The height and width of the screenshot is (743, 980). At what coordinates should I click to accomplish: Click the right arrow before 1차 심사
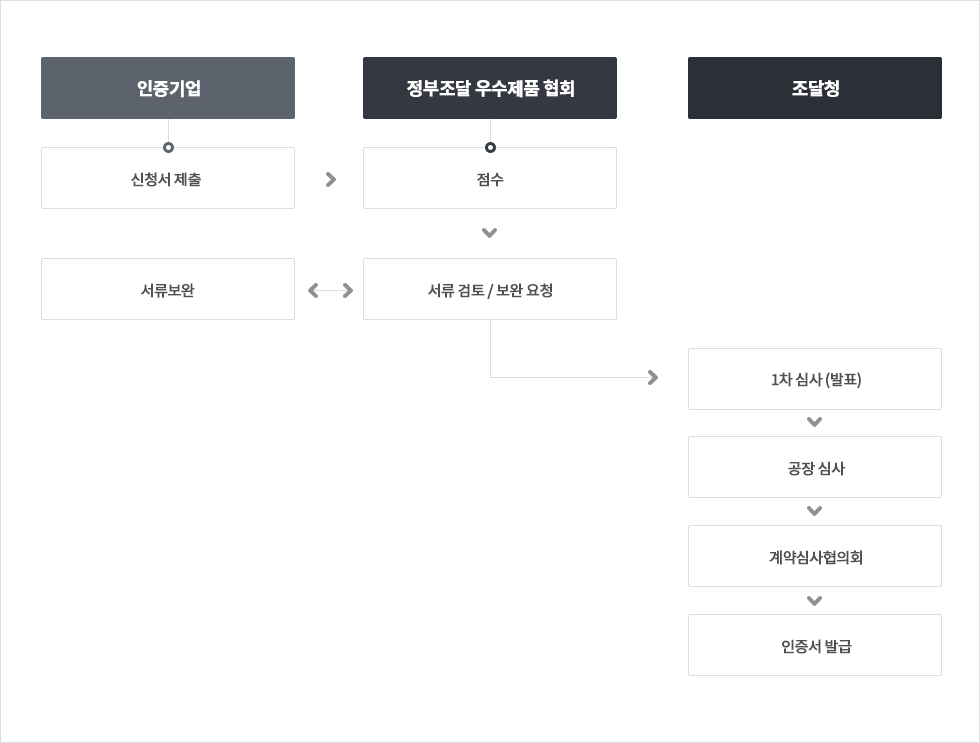653,377
